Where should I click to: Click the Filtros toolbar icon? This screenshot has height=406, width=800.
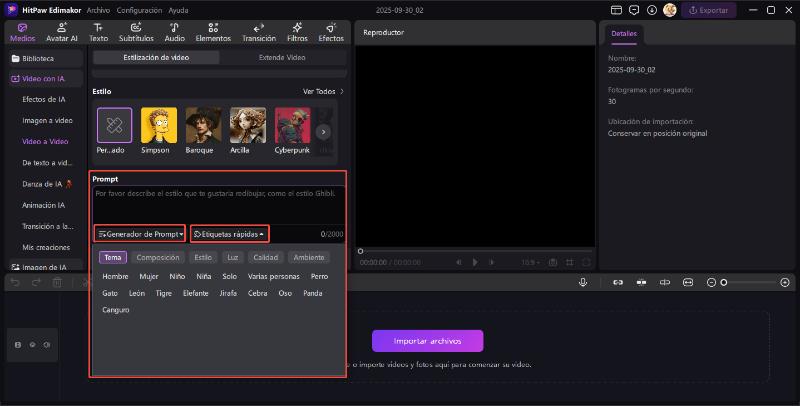[x=297, y=32]
